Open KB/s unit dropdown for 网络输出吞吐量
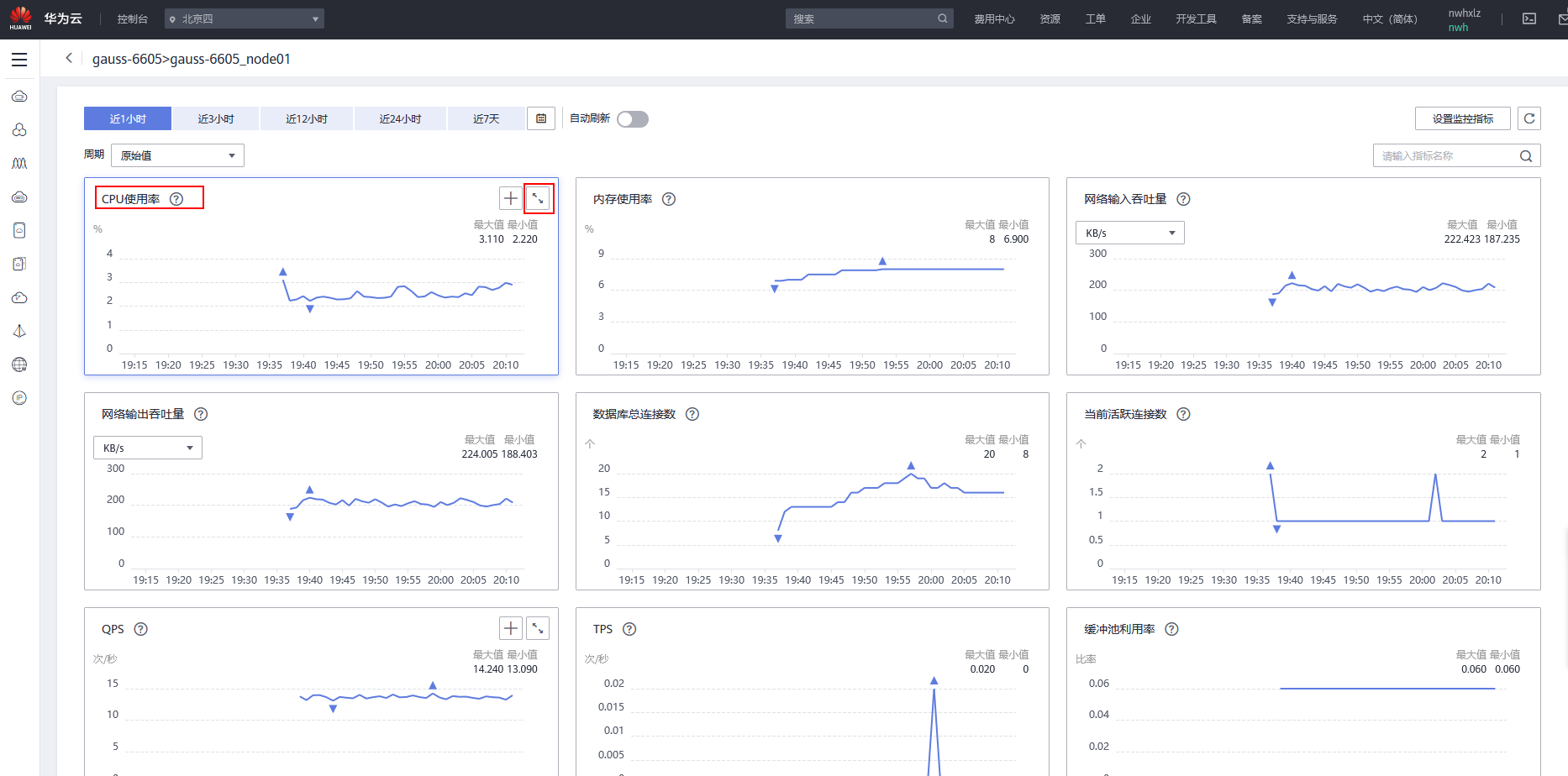 pyautogui.click(x=148, y=448)
